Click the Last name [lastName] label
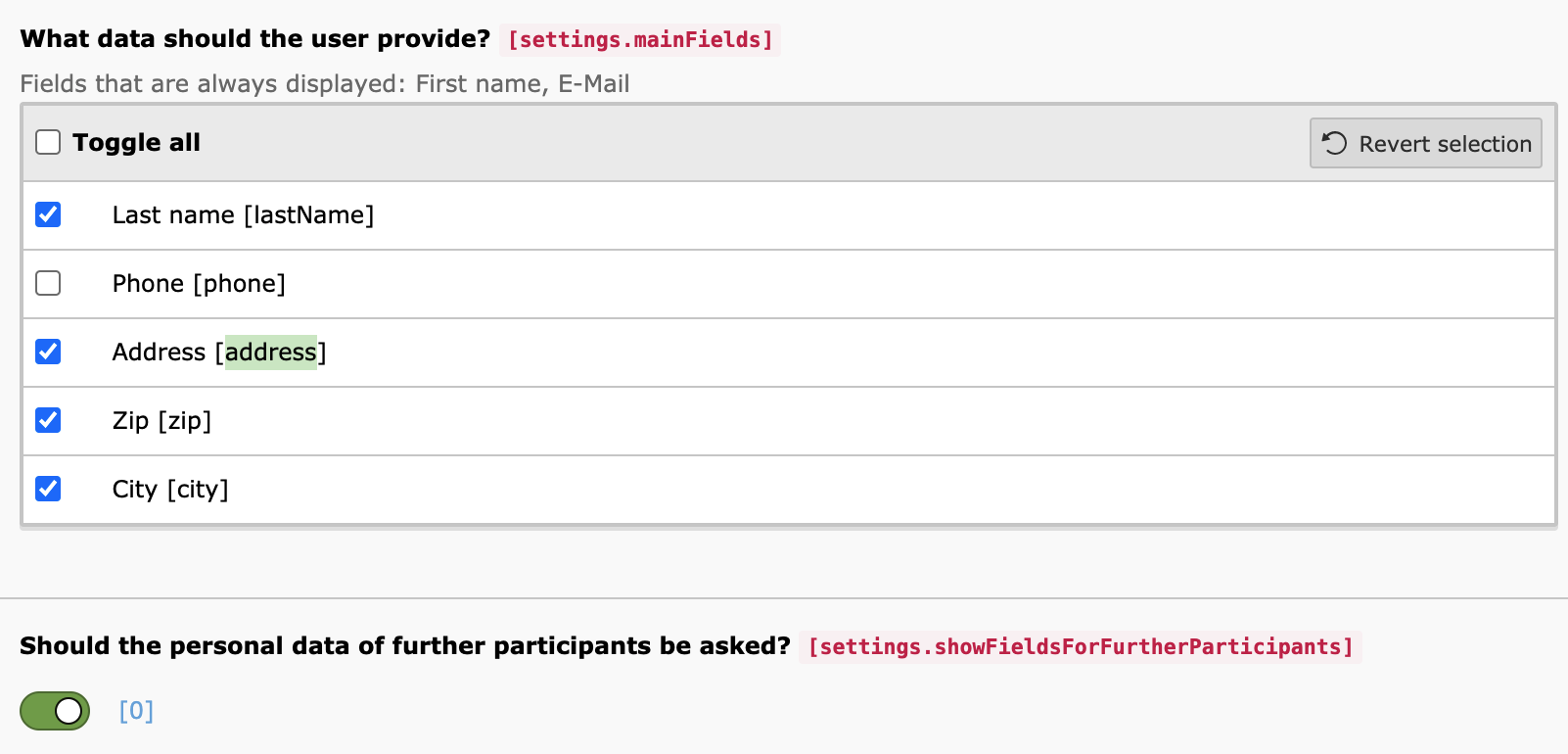This screenshot has height=754, width=1568. (243, 215)
